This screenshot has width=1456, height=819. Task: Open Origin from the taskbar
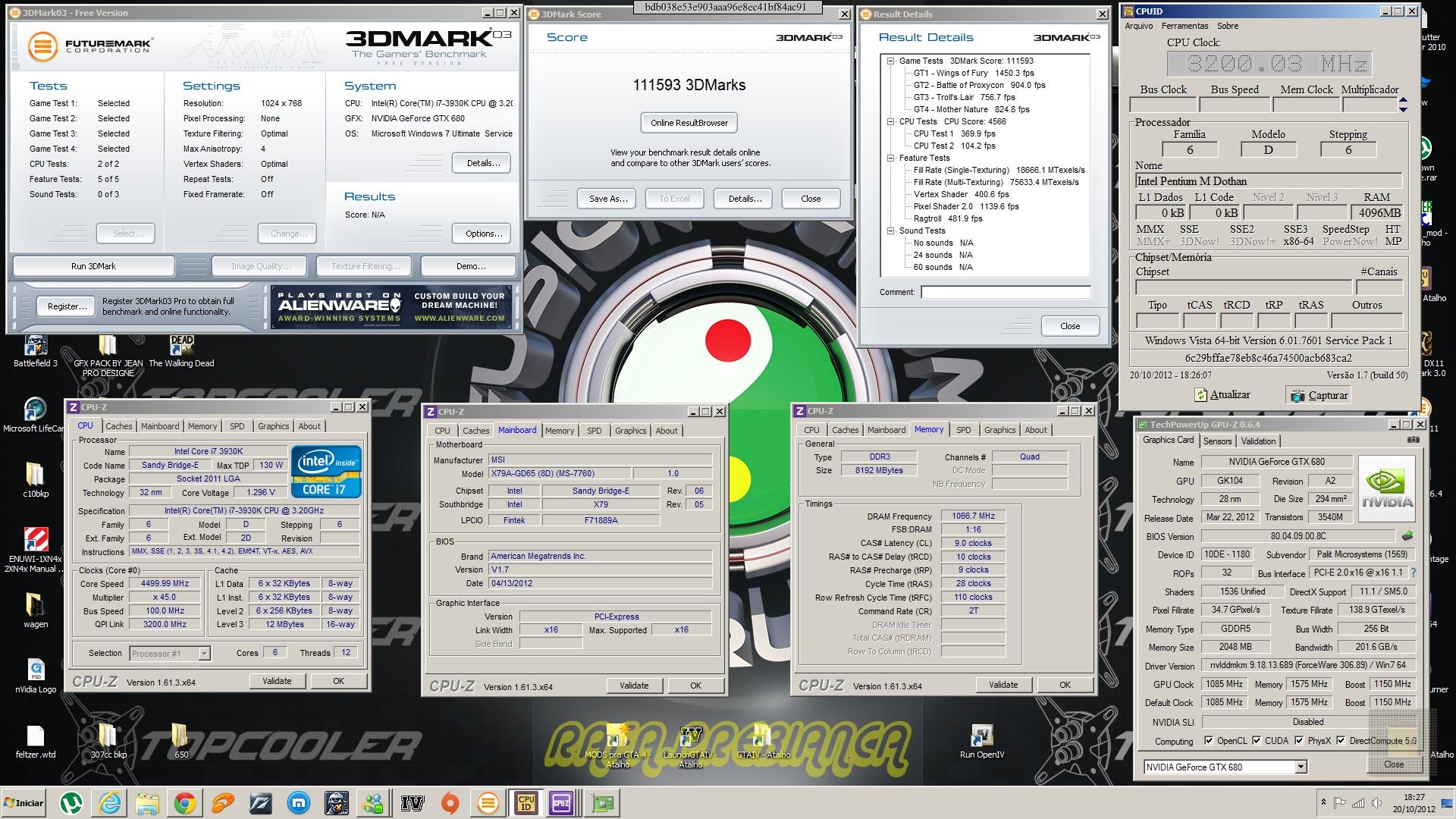click(x=450, y=803)
